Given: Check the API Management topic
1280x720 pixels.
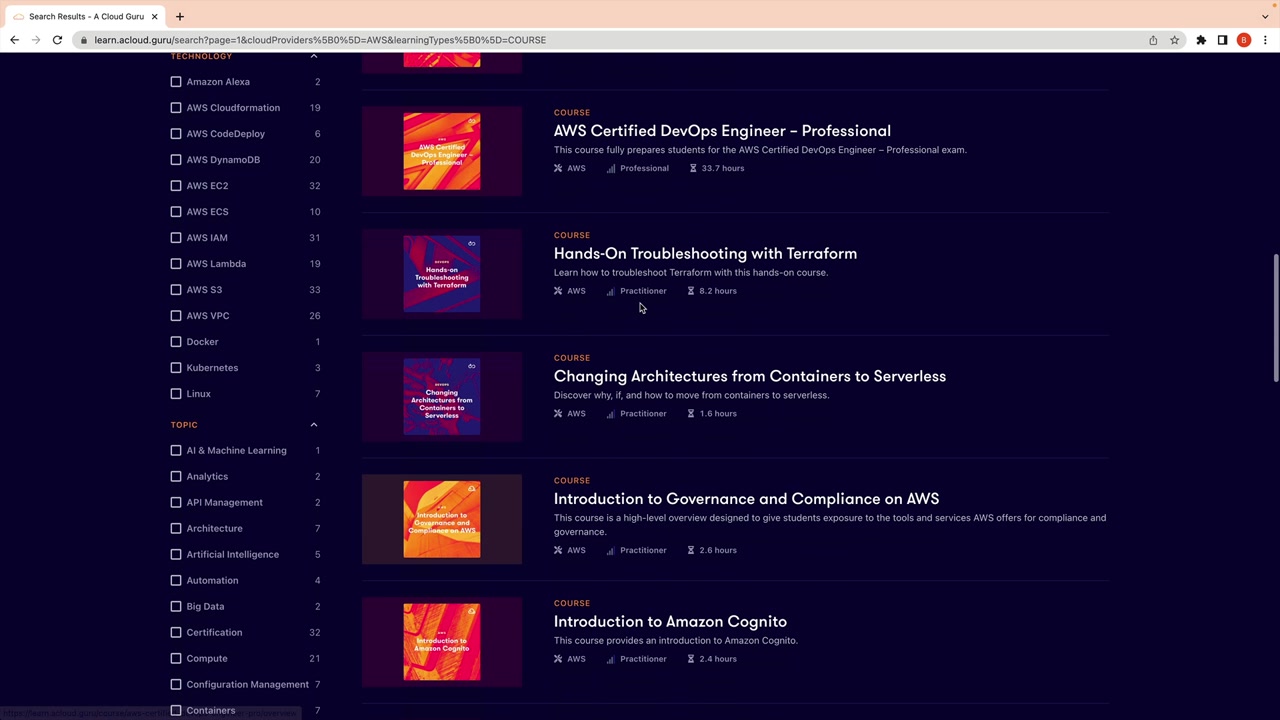Looking at the screenshot, I should (x=176, y=503).
